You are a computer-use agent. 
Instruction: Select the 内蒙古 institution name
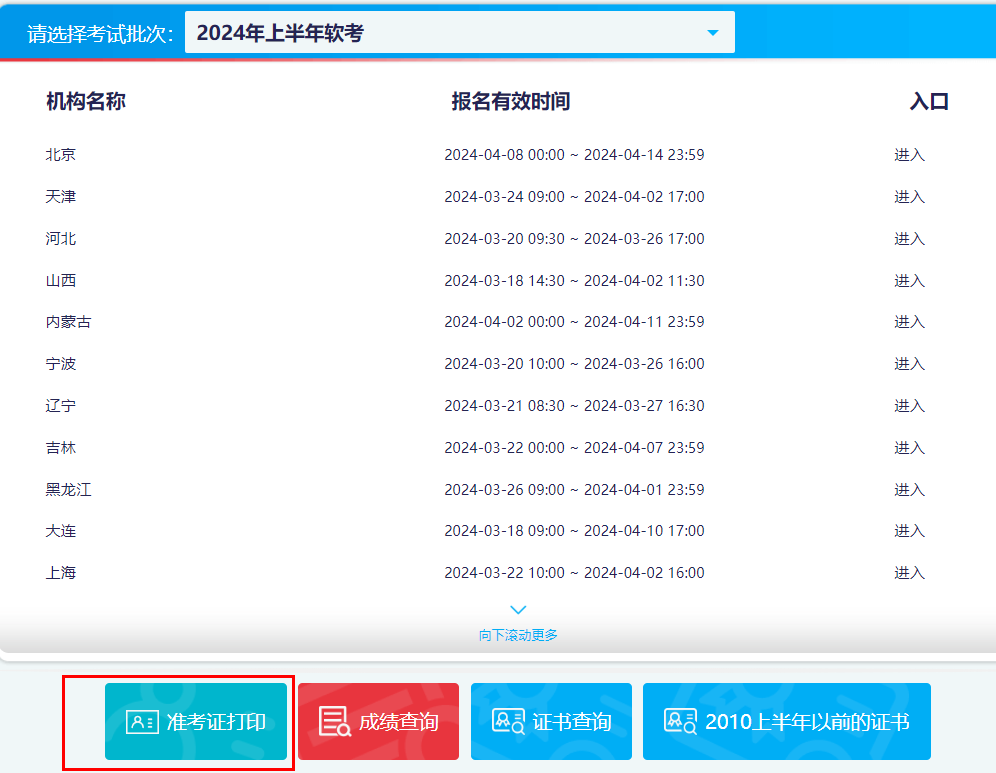point(69,322)
